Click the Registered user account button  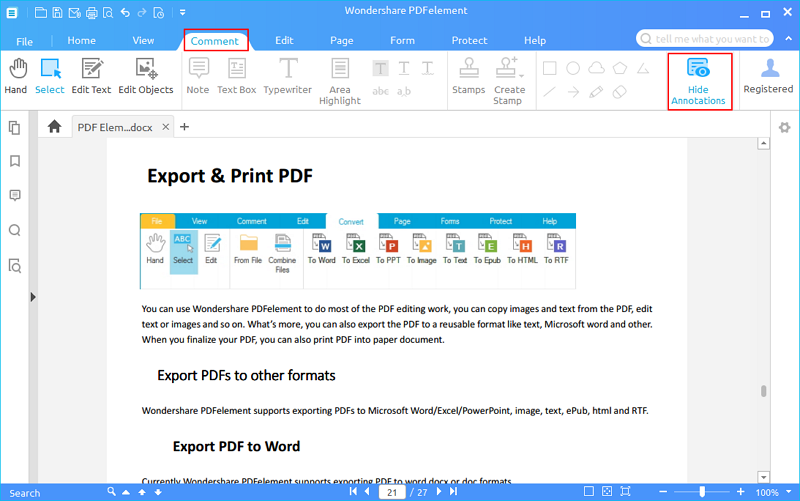pyautogui.click(x=768, y=76)
